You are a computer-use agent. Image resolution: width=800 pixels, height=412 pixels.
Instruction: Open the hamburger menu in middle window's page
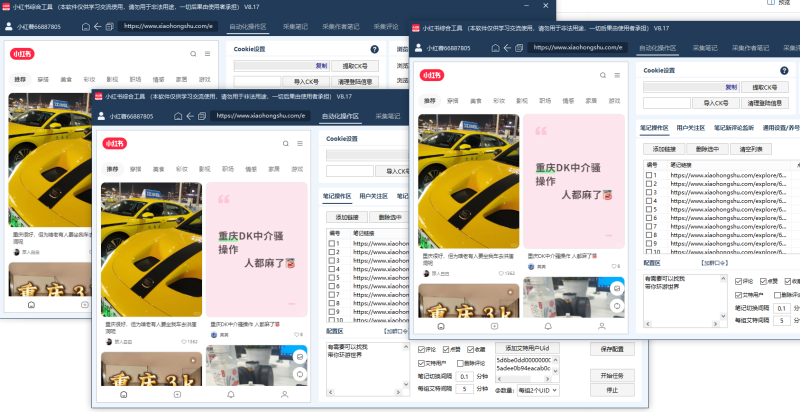300,144
